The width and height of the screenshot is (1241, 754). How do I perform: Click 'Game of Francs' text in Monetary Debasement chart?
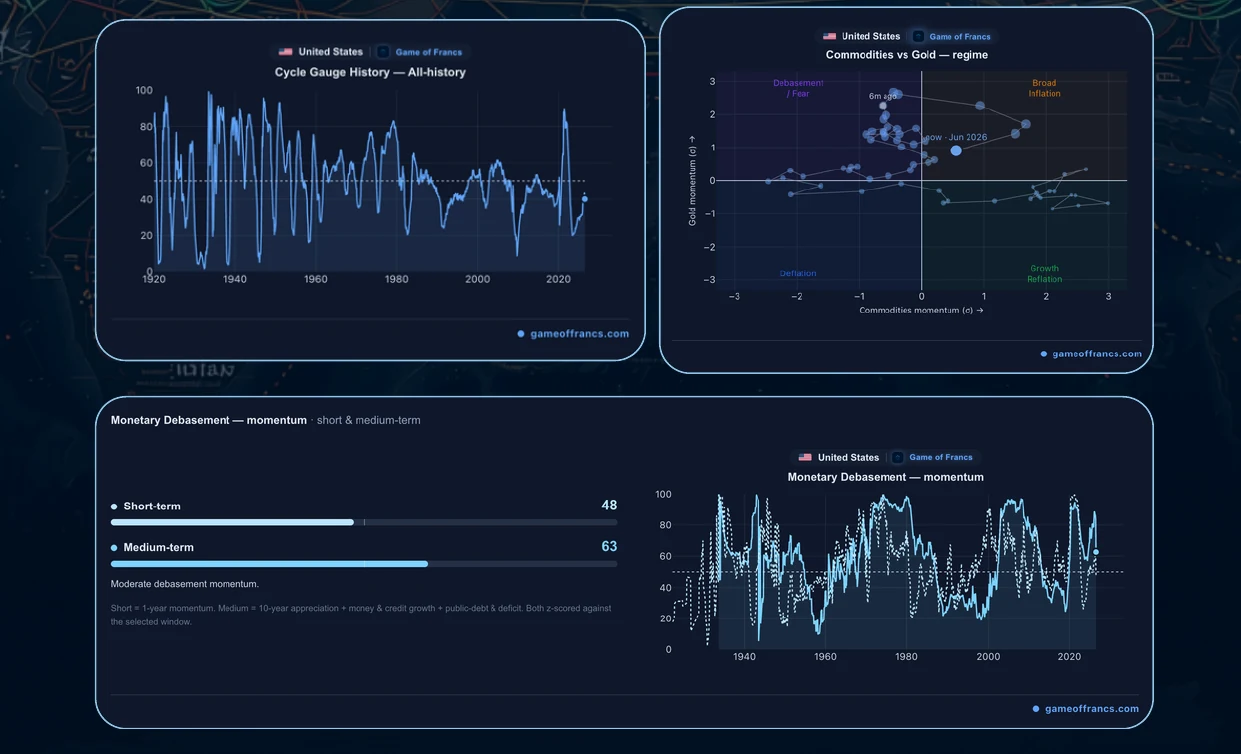(x=940, y=457)
